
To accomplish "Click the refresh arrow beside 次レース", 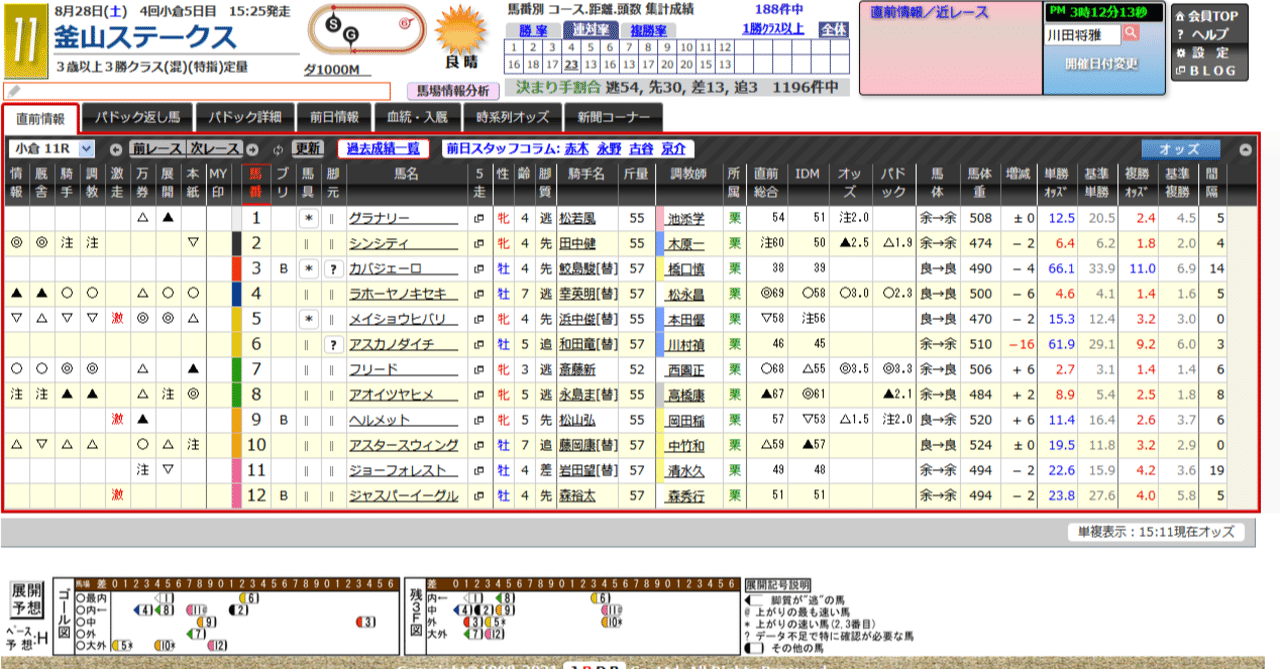I will coord(278,150).
